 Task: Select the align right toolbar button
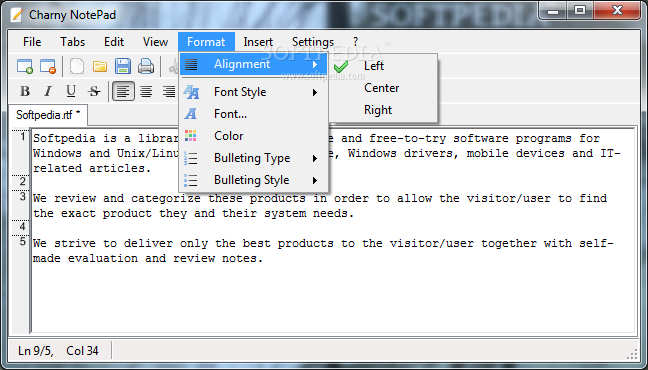(169, 91)
